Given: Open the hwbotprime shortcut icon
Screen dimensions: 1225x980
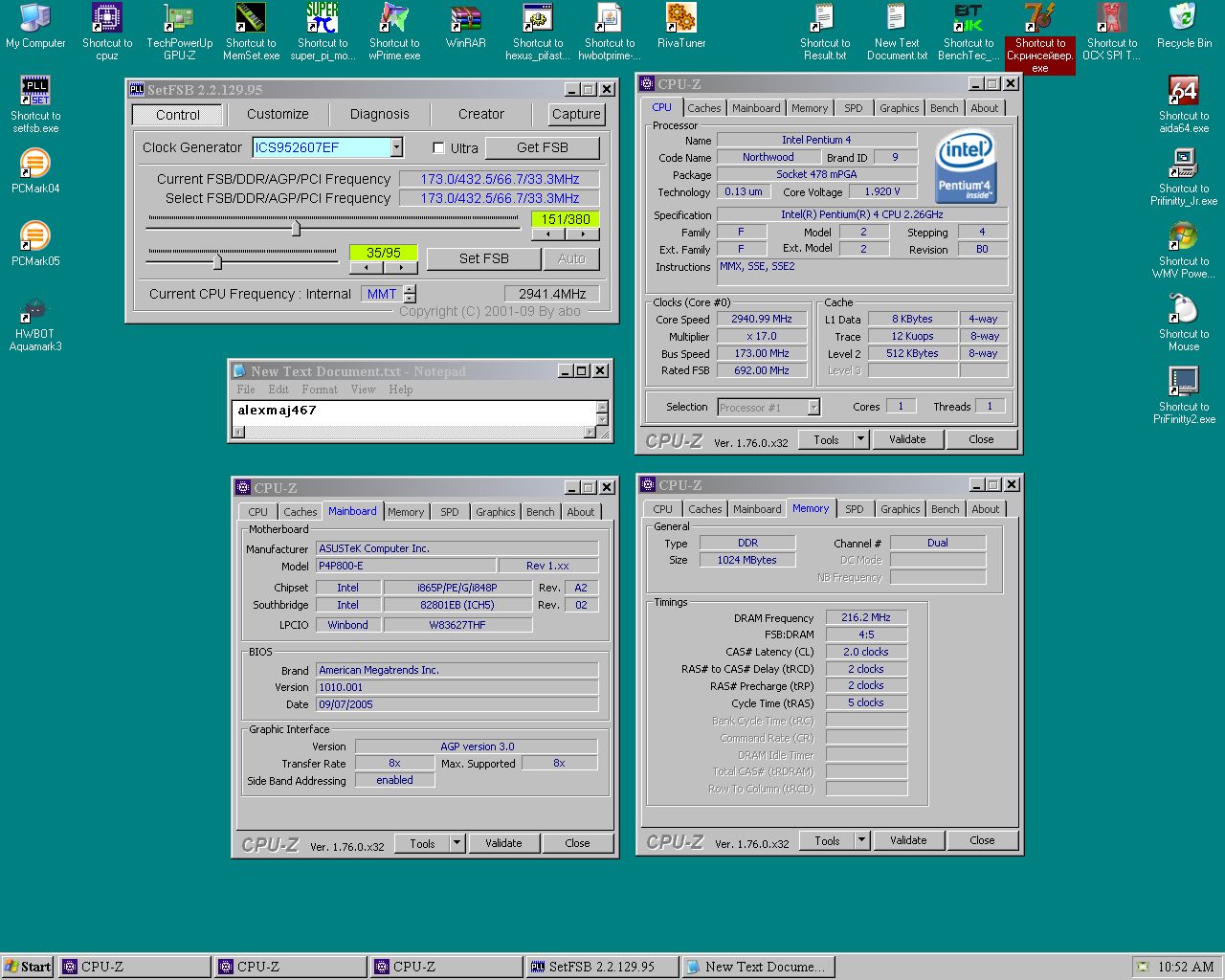Looking at the screenshot, I should coord(610,32).
